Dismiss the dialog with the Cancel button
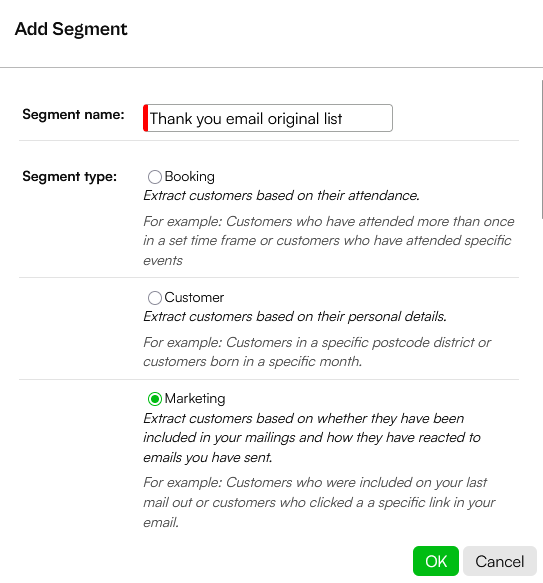 click(x=500, y=561)
